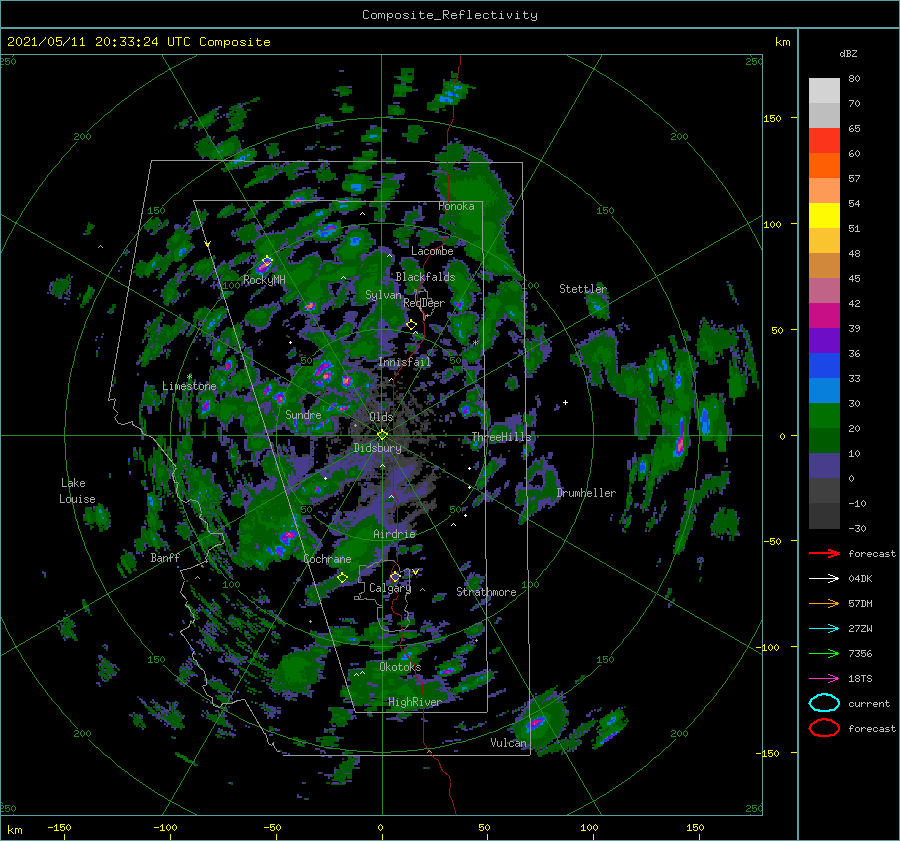Select the cyan current ellipse symbol

pyautogui.click(x=824, y=703)
